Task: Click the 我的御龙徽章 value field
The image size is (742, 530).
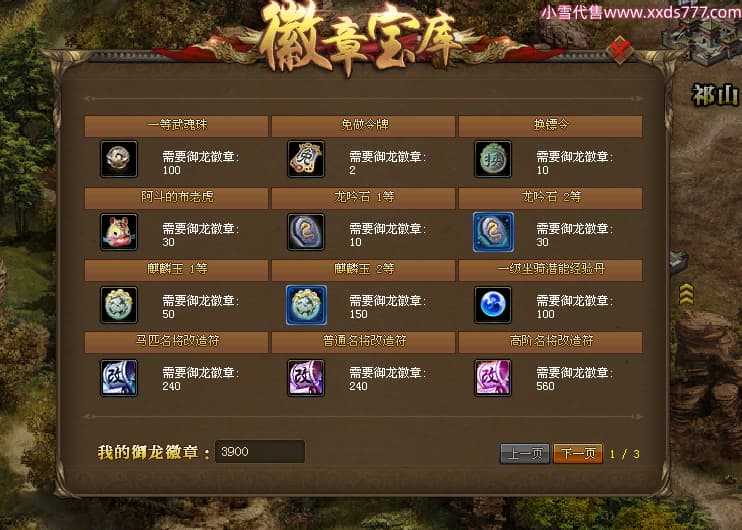Action: 260,451
